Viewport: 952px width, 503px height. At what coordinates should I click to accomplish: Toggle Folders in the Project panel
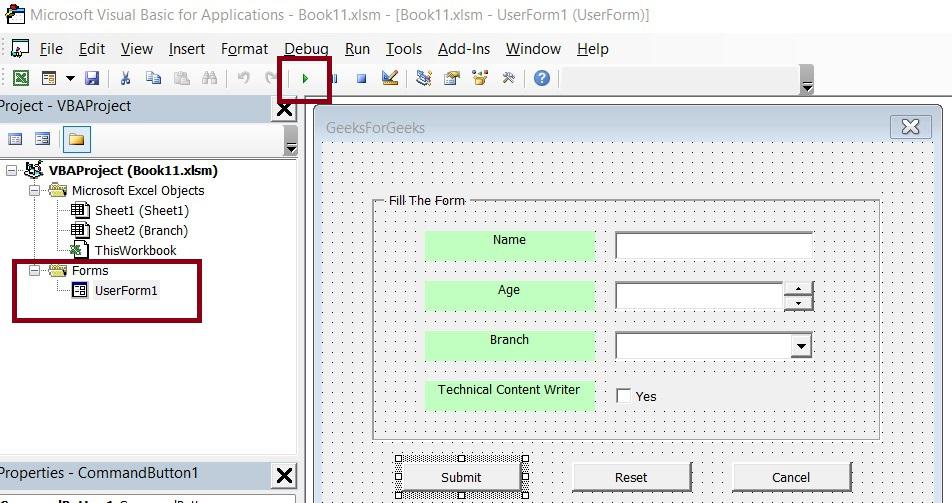[x=76, y=140]
